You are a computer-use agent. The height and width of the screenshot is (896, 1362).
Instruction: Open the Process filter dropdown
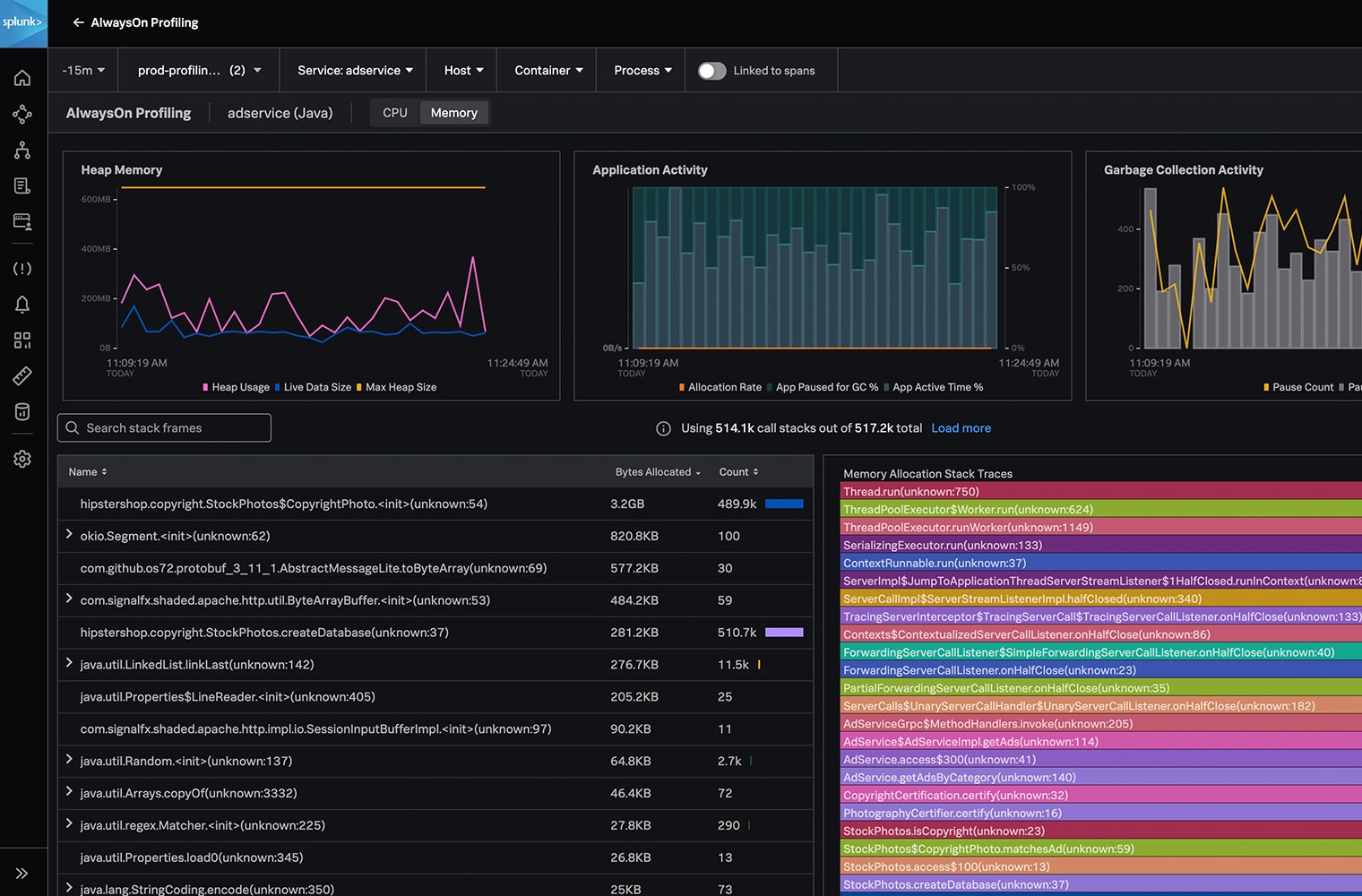[642, 70]
